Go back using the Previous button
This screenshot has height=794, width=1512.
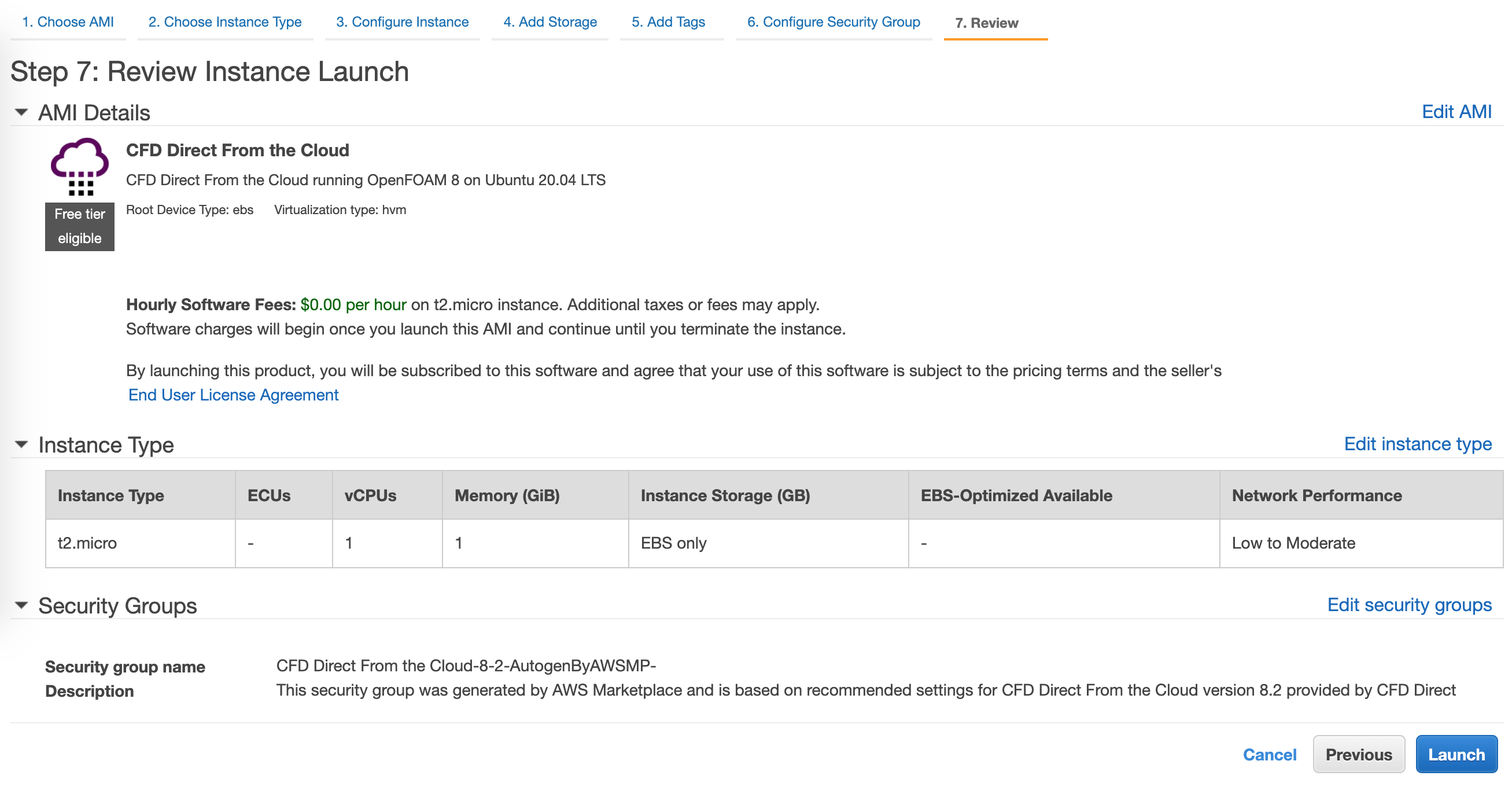pyautogui.click(x=1359, y=754)
